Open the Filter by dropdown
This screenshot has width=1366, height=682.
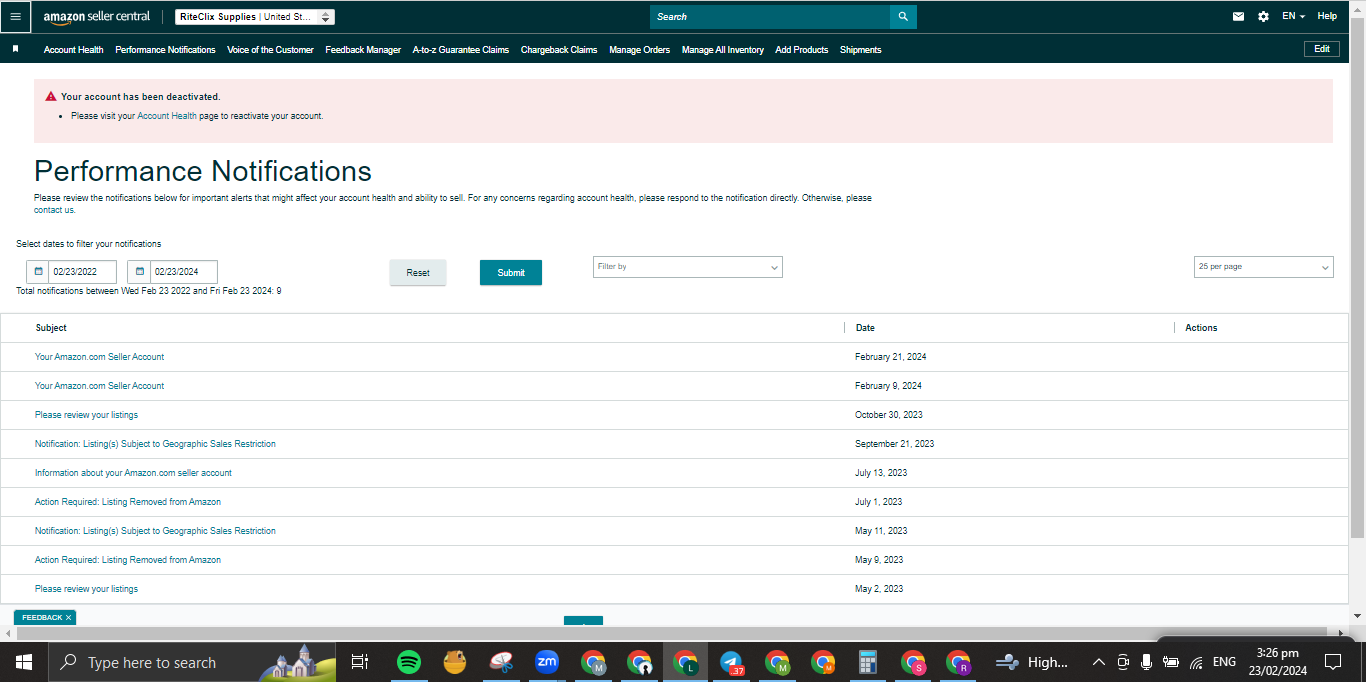pos(688,267)
